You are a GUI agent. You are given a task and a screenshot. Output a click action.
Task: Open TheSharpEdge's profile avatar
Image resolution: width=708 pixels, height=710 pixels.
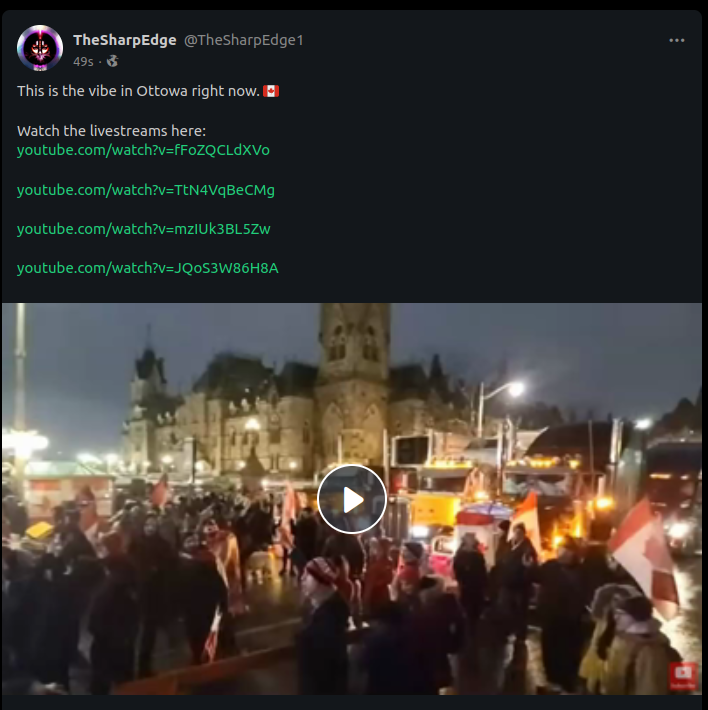[40, 48]
